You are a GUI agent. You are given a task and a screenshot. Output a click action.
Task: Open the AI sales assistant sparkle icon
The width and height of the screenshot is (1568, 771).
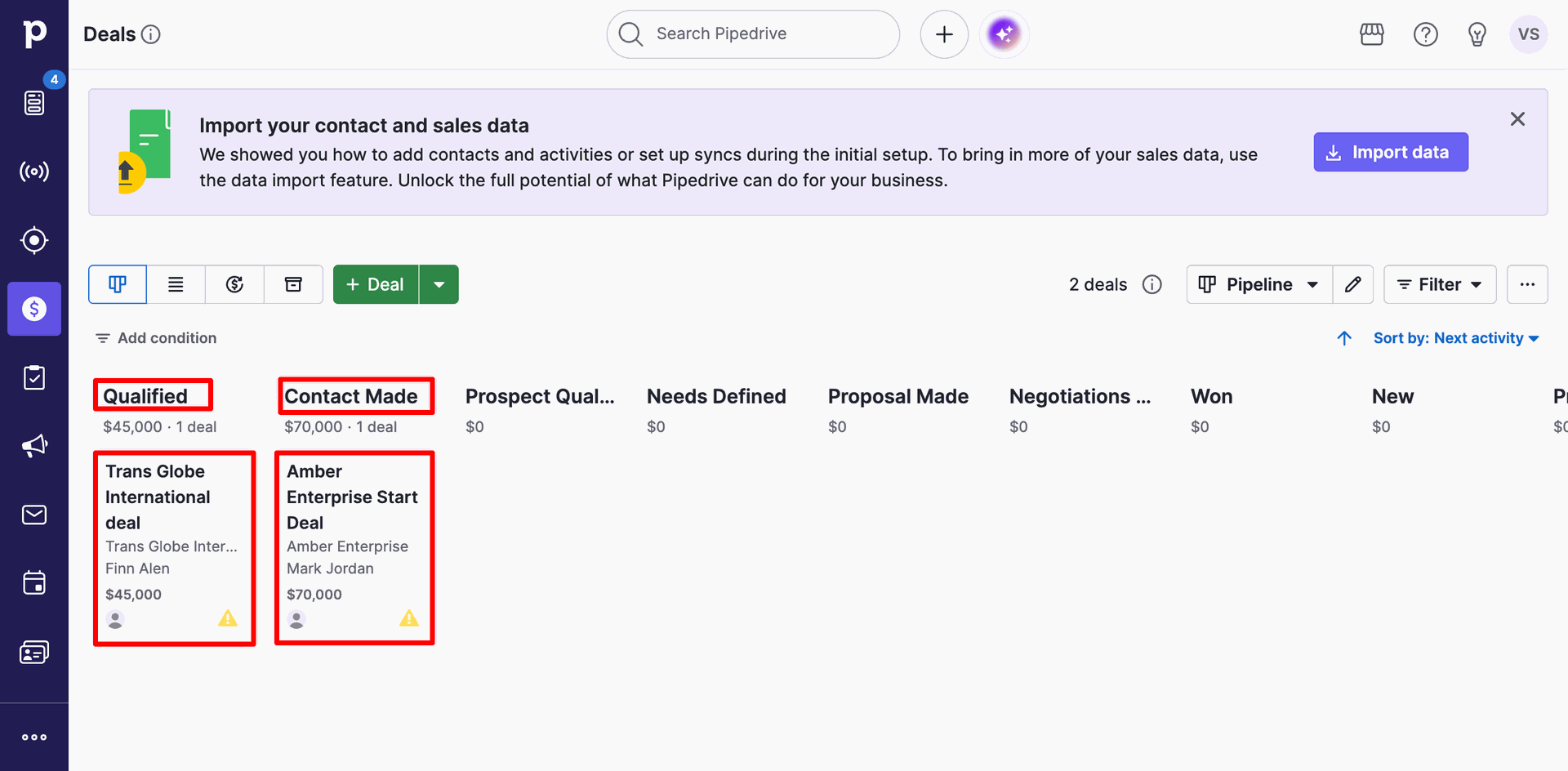pyautogui.click(x=1004, y=34)
